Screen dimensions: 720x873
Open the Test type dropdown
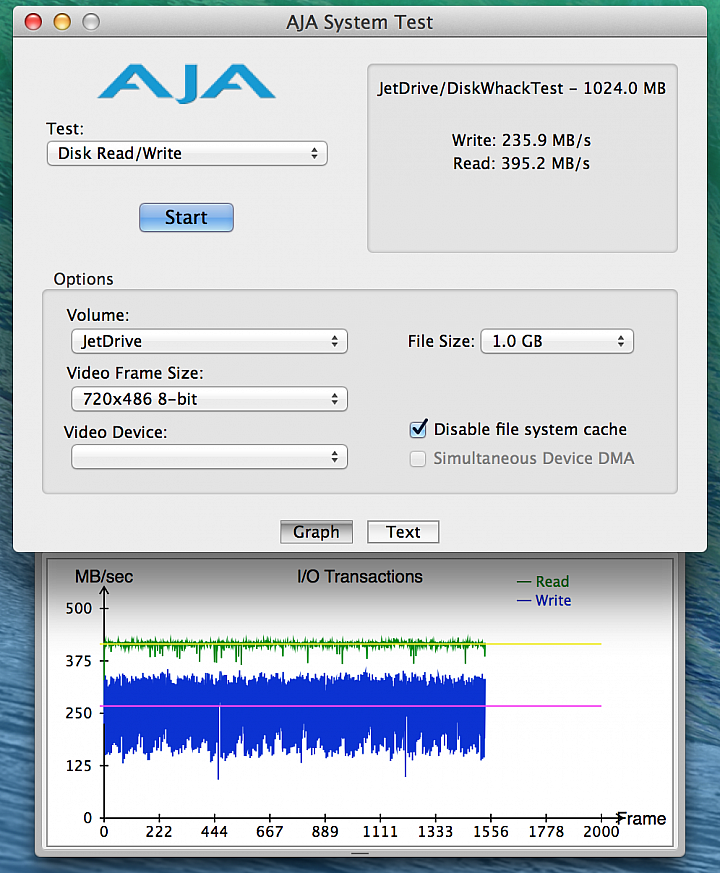click(x=187, y=153)
